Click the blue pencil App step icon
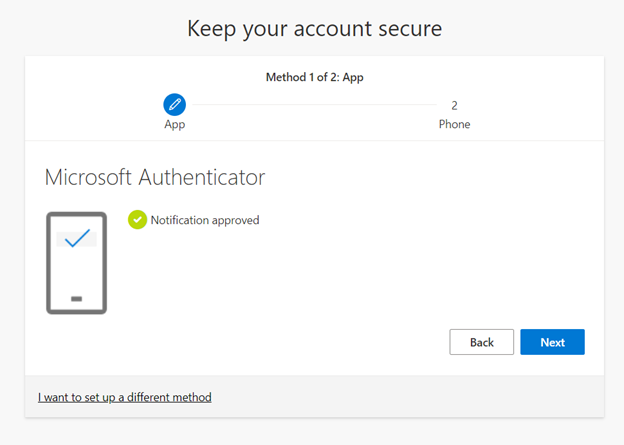 pyautogui.click(x=174, y=105)
